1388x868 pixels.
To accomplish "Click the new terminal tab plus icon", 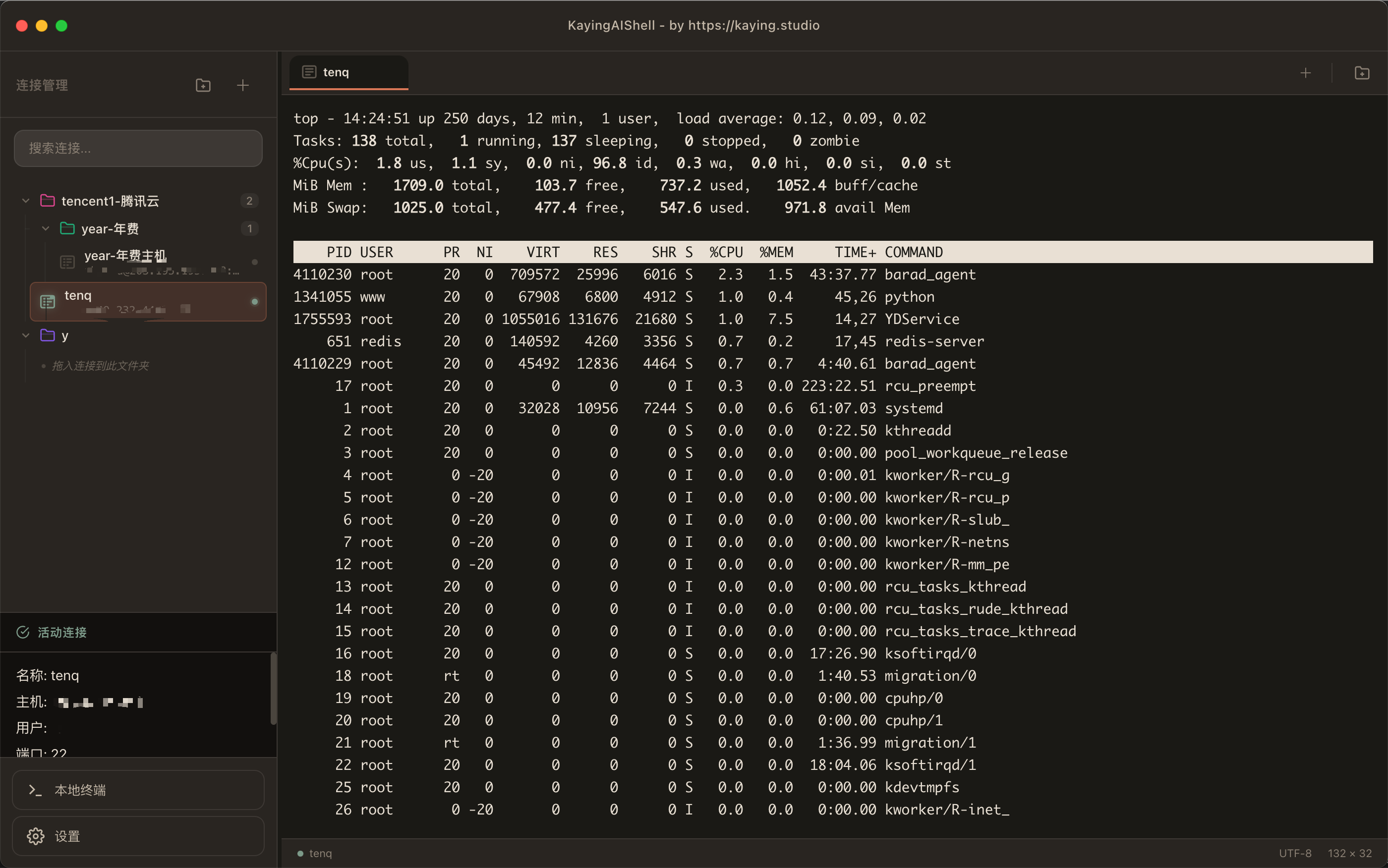I will pos(1305,73).
